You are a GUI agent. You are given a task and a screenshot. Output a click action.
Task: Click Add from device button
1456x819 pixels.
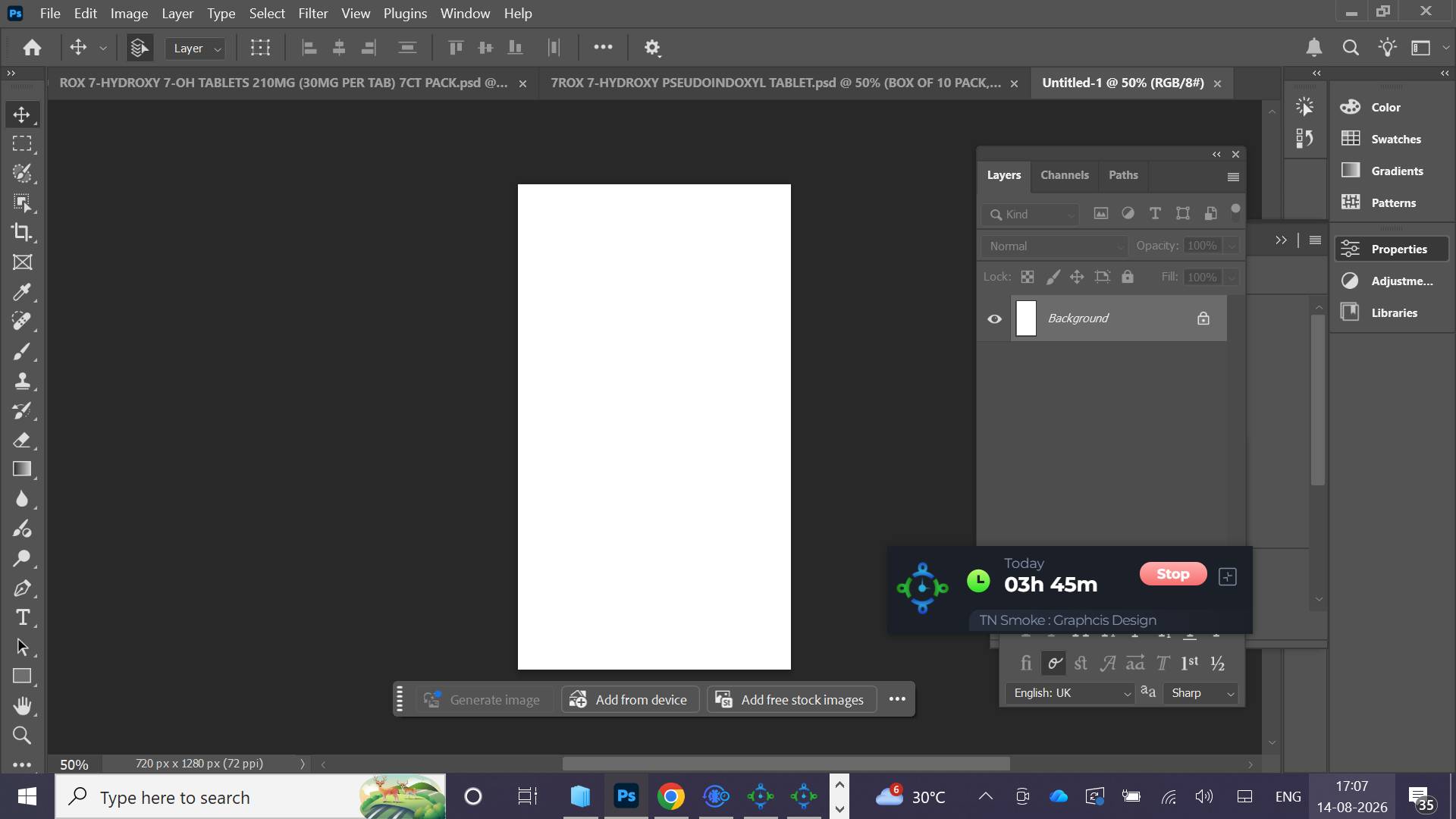pos(629,699)
